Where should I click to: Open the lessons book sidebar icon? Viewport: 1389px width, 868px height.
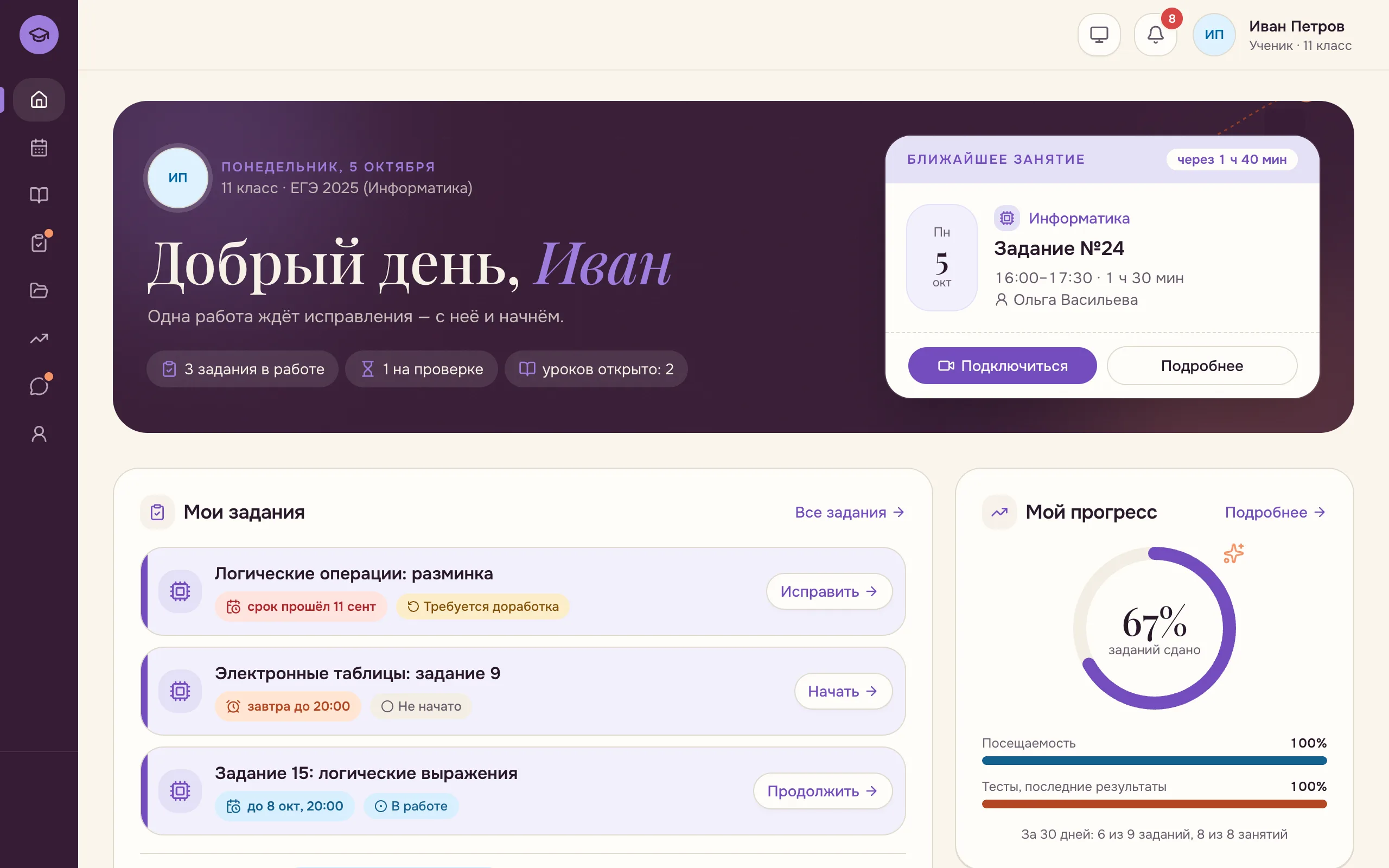pos(39,195)
